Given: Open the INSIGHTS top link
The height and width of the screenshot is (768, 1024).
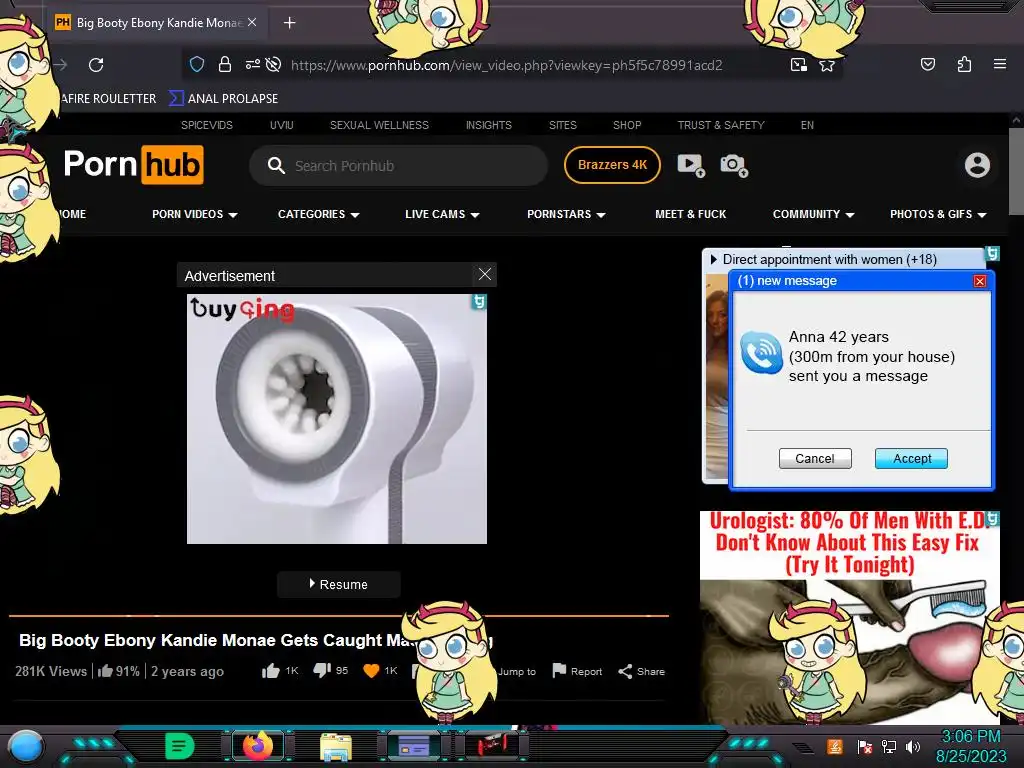Looking at the screenshot, I should coord(488,125).
